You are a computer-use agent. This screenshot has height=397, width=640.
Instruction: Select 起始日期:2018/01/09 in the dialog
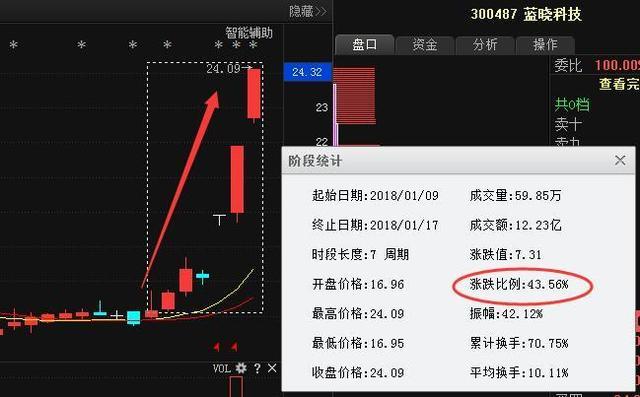pos(375,195)
